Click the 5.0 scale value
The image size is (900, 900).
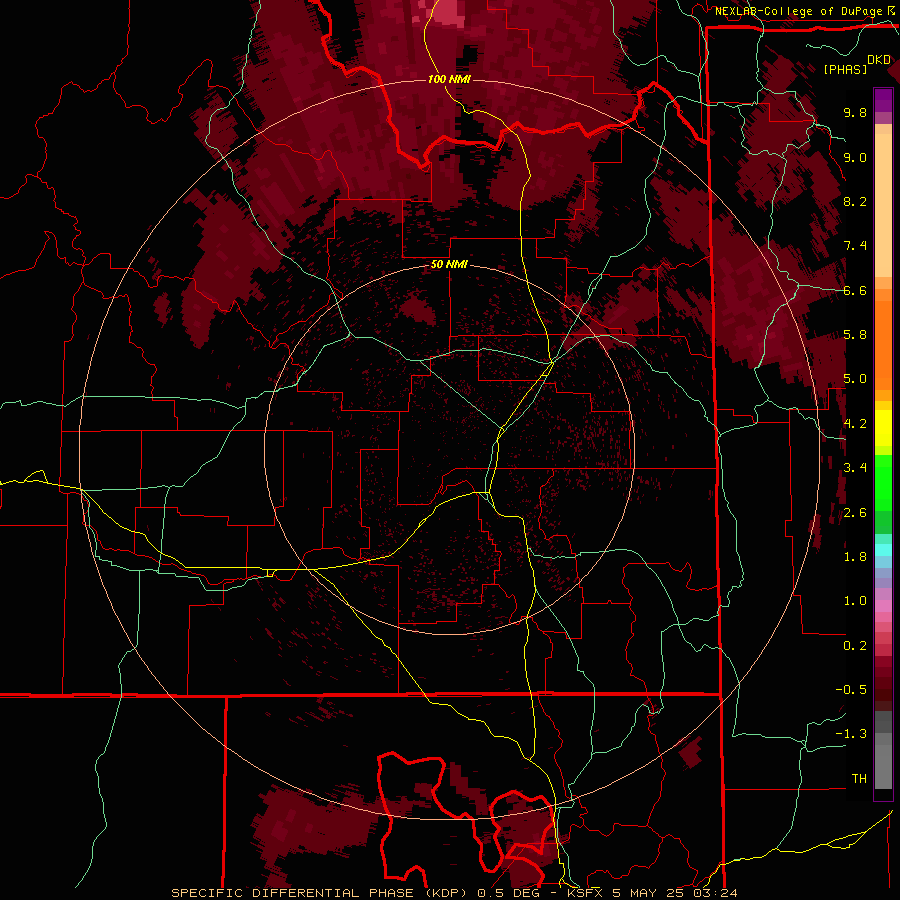[x=855, y=379]
